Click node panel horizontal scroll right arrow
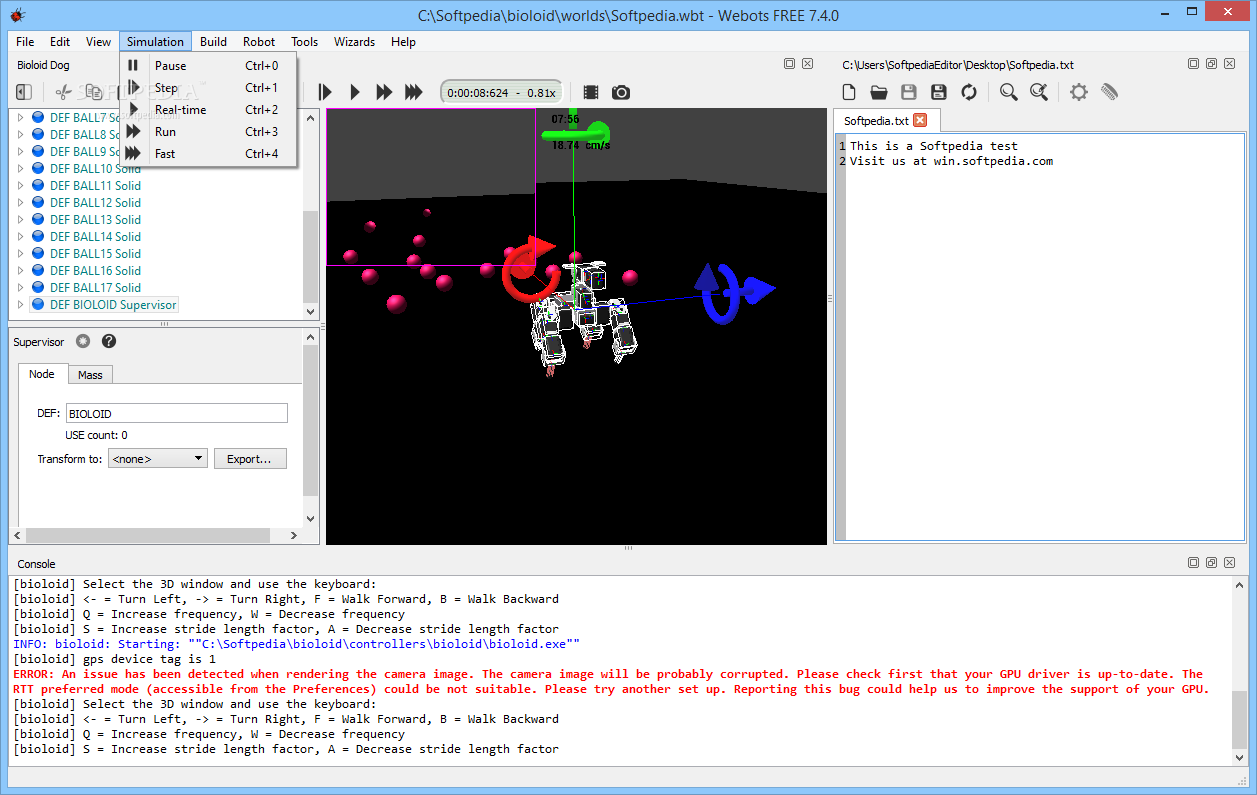Screen dimensions: 1257x795 click(294, 535)
